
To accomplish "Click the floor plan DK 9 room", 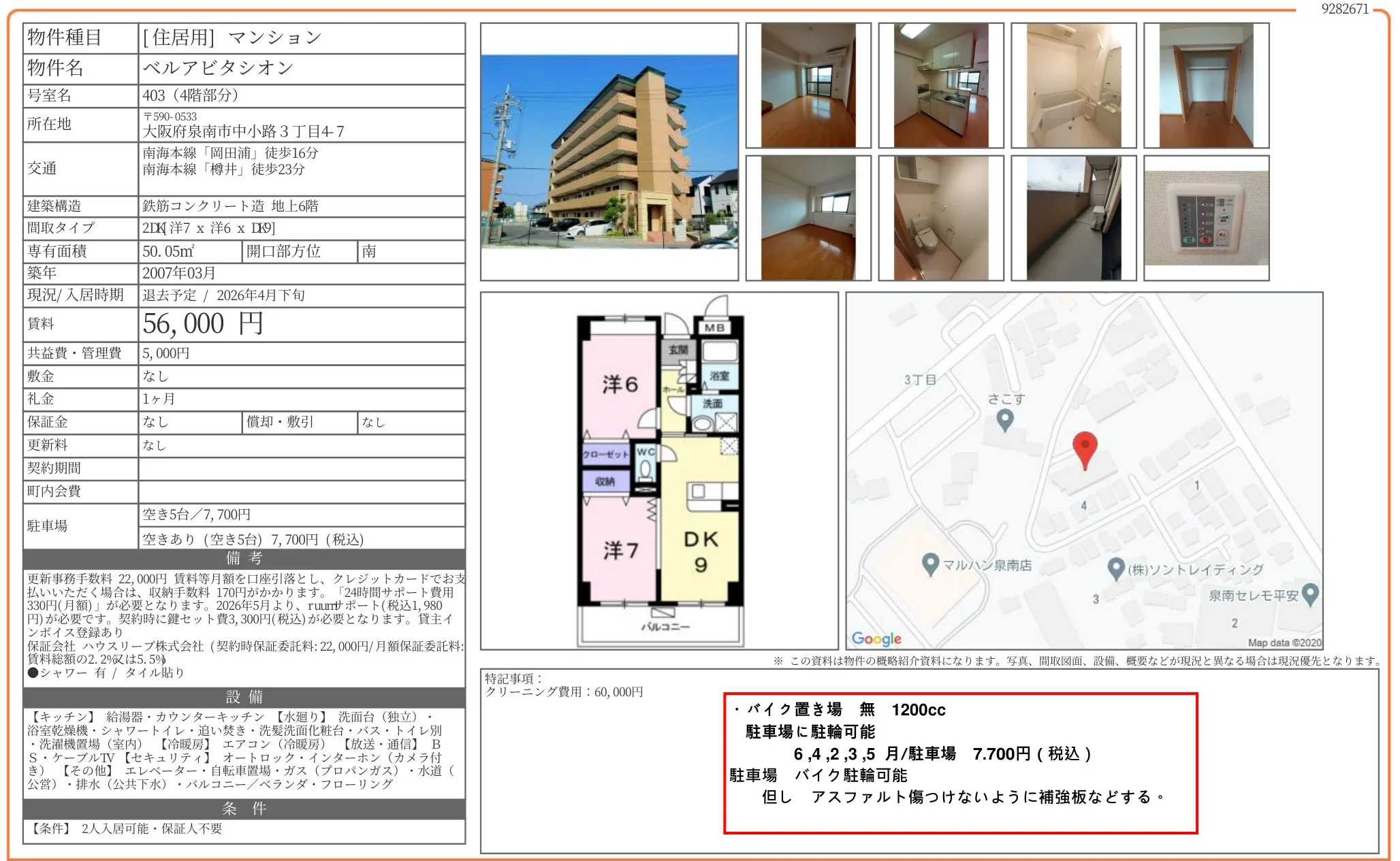I will [701, 551].
